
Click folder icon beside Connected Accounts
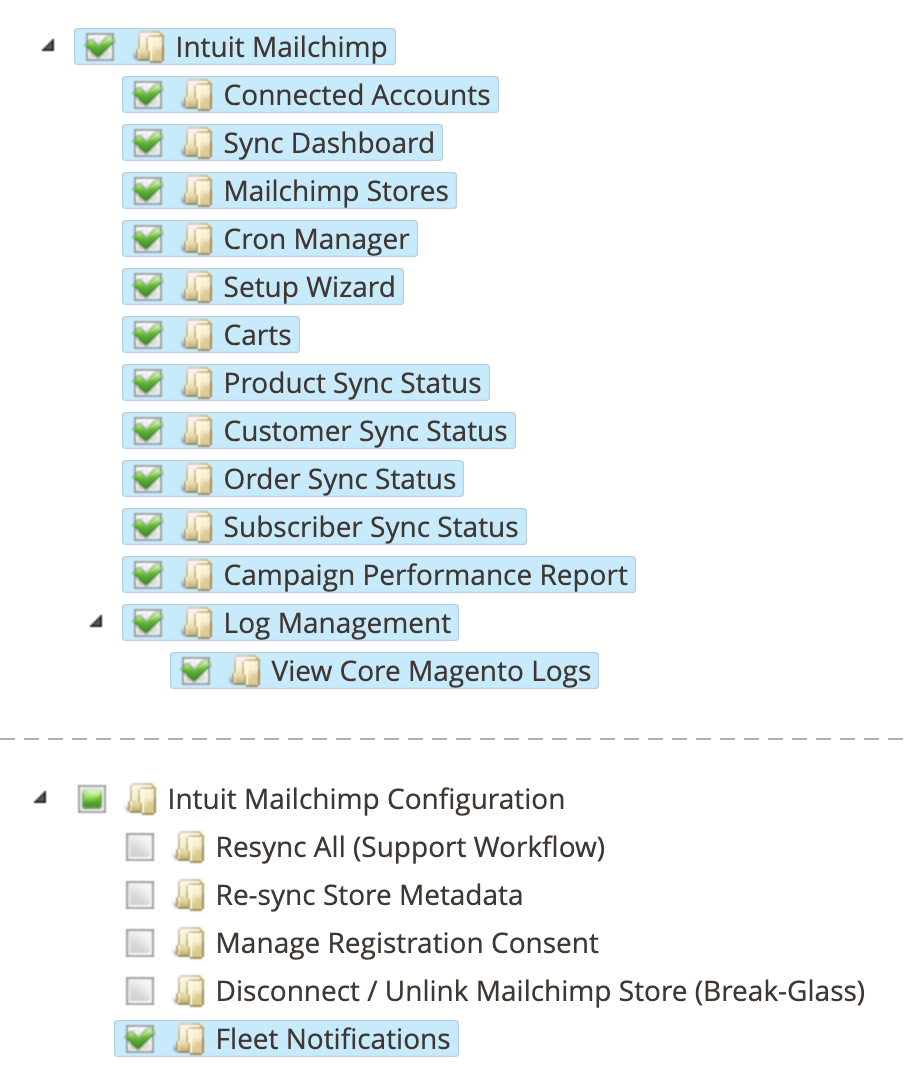198,95
